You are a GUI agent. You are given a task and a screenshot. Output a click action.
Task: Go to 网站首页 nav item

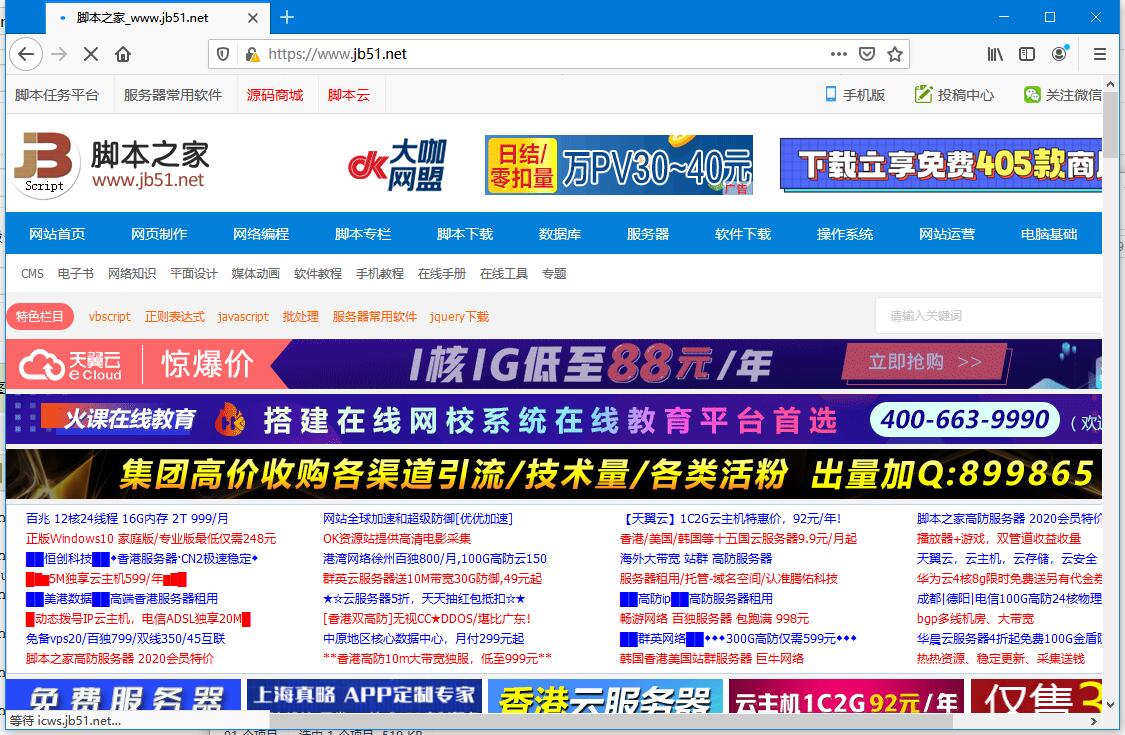click(x=57, y=234)
